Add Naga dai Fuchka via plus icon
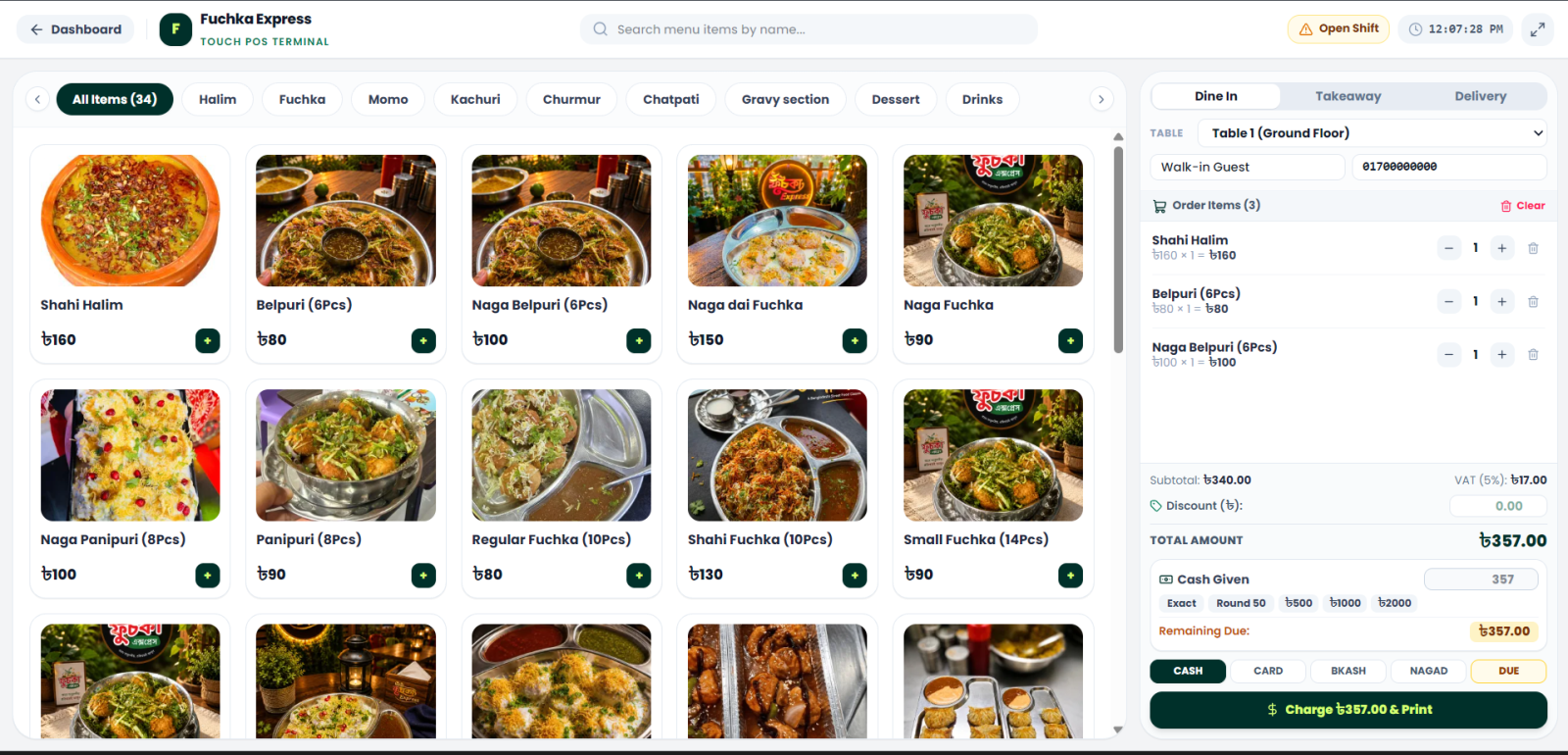Screen dimensions: 1568x755 coord(855,340)
